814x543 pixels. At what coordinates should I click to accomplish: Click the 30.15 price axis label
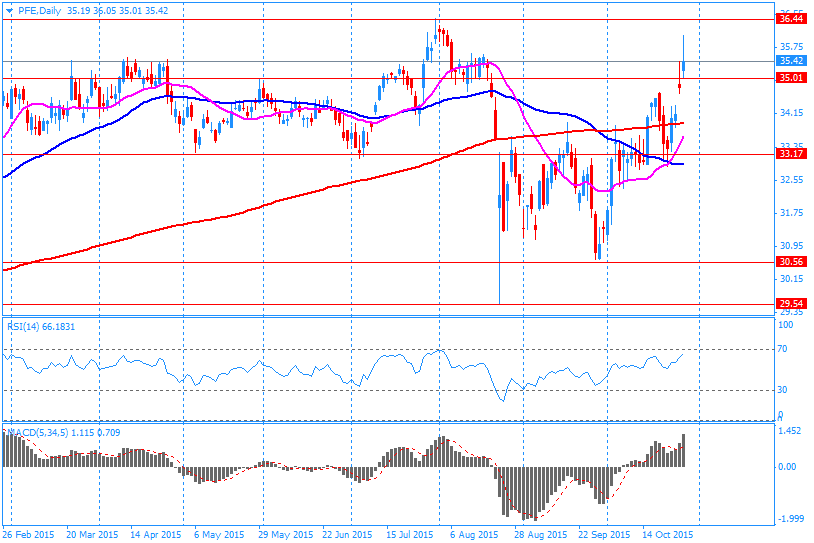pos(791,279)
